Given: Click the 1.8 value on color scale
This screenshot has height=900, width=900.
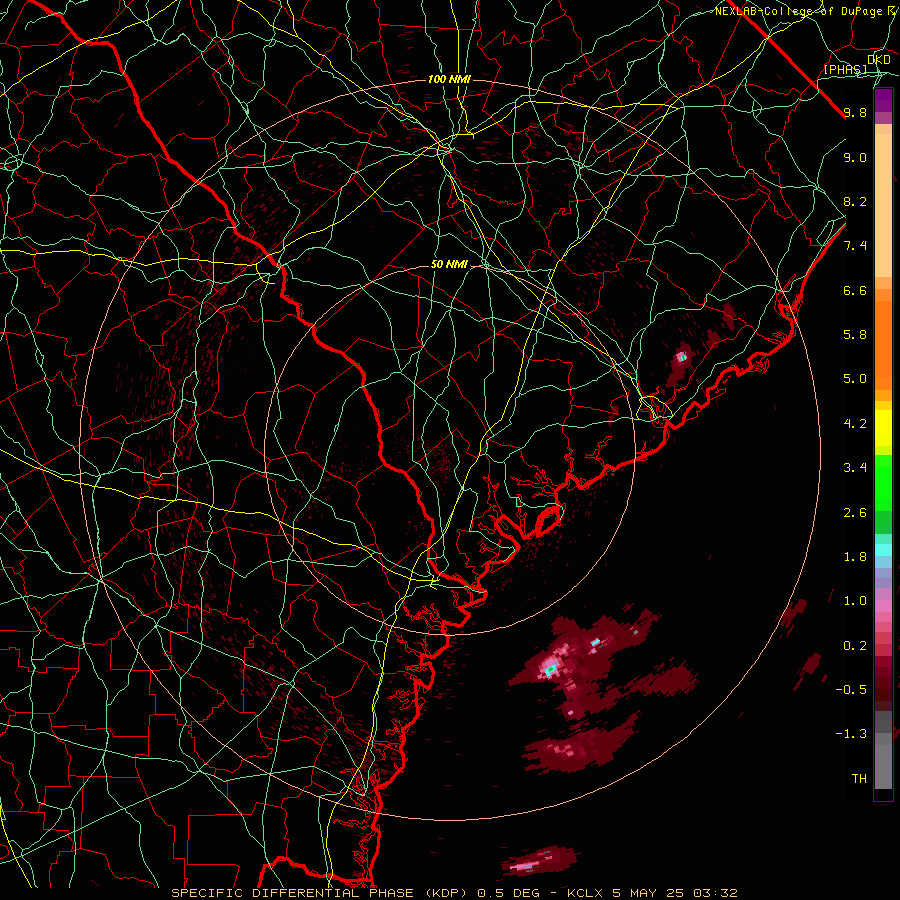Looking at the screenshot, I should coord(855,557).
